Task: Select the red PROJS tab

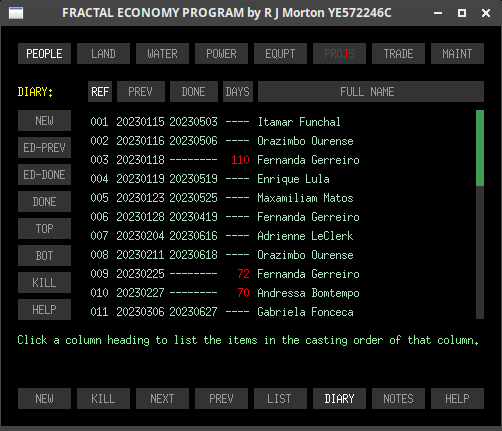Action: [x=339, y=53]
